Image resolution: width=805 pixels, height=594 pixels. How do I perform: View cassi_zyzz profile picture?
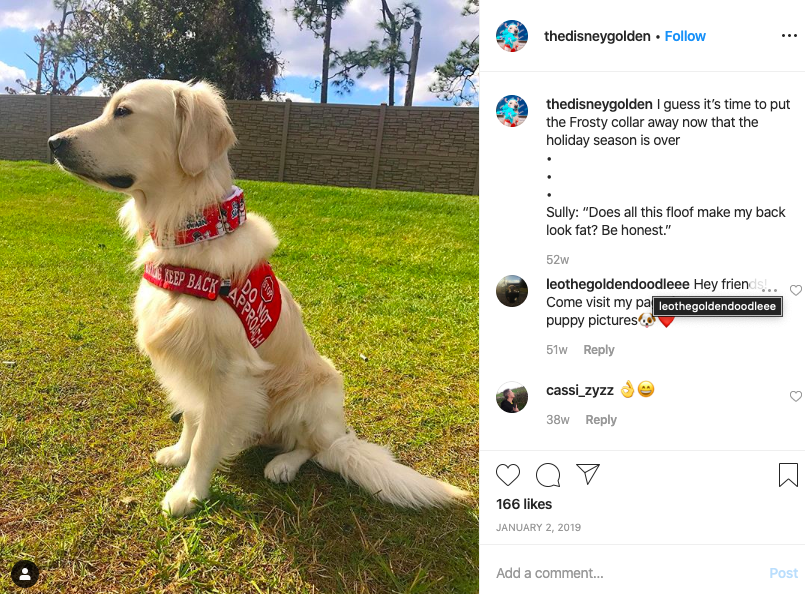tap(512, 397)
